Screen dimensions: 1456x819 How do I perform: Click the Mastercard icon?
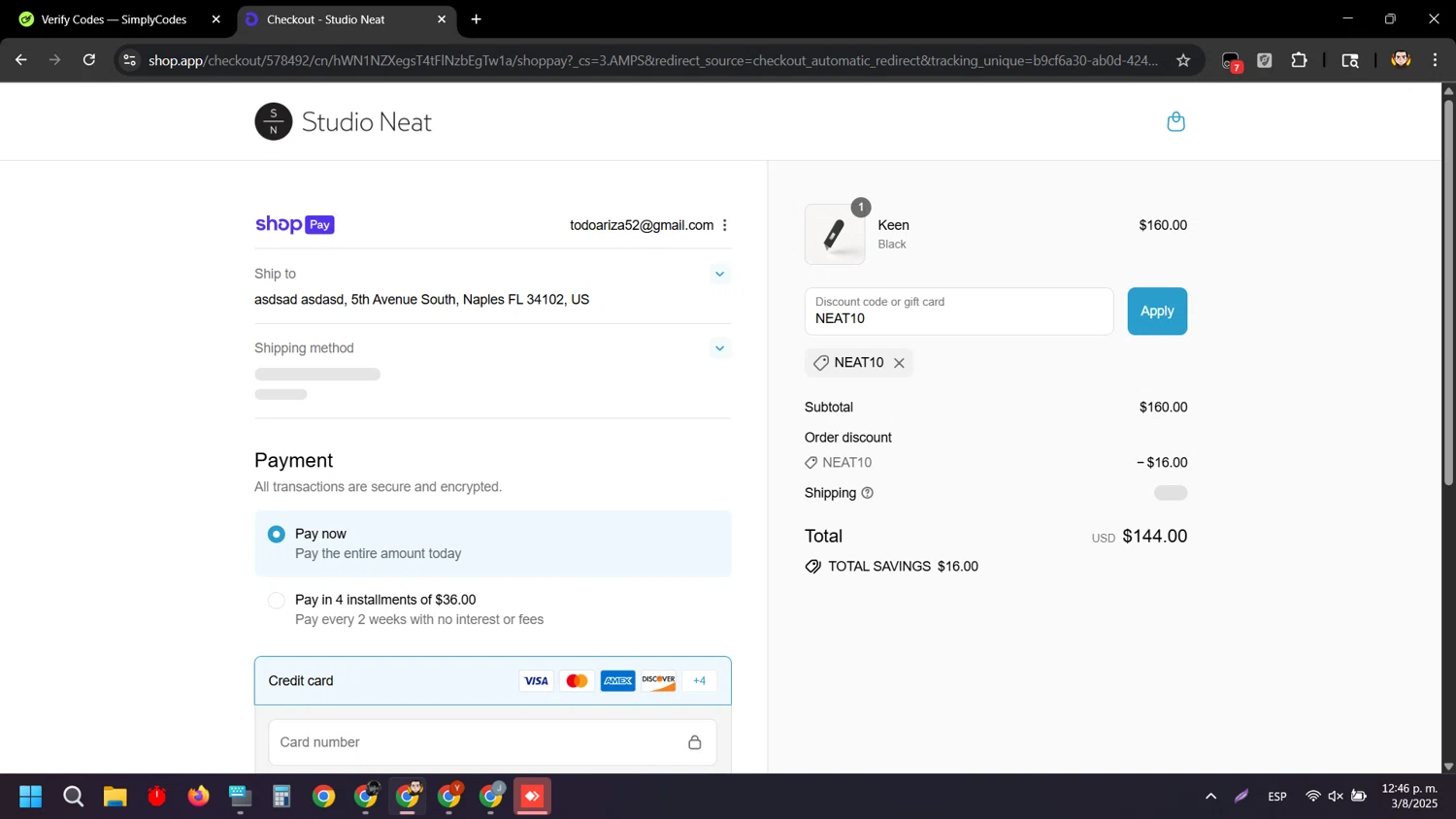pos(577,680)
